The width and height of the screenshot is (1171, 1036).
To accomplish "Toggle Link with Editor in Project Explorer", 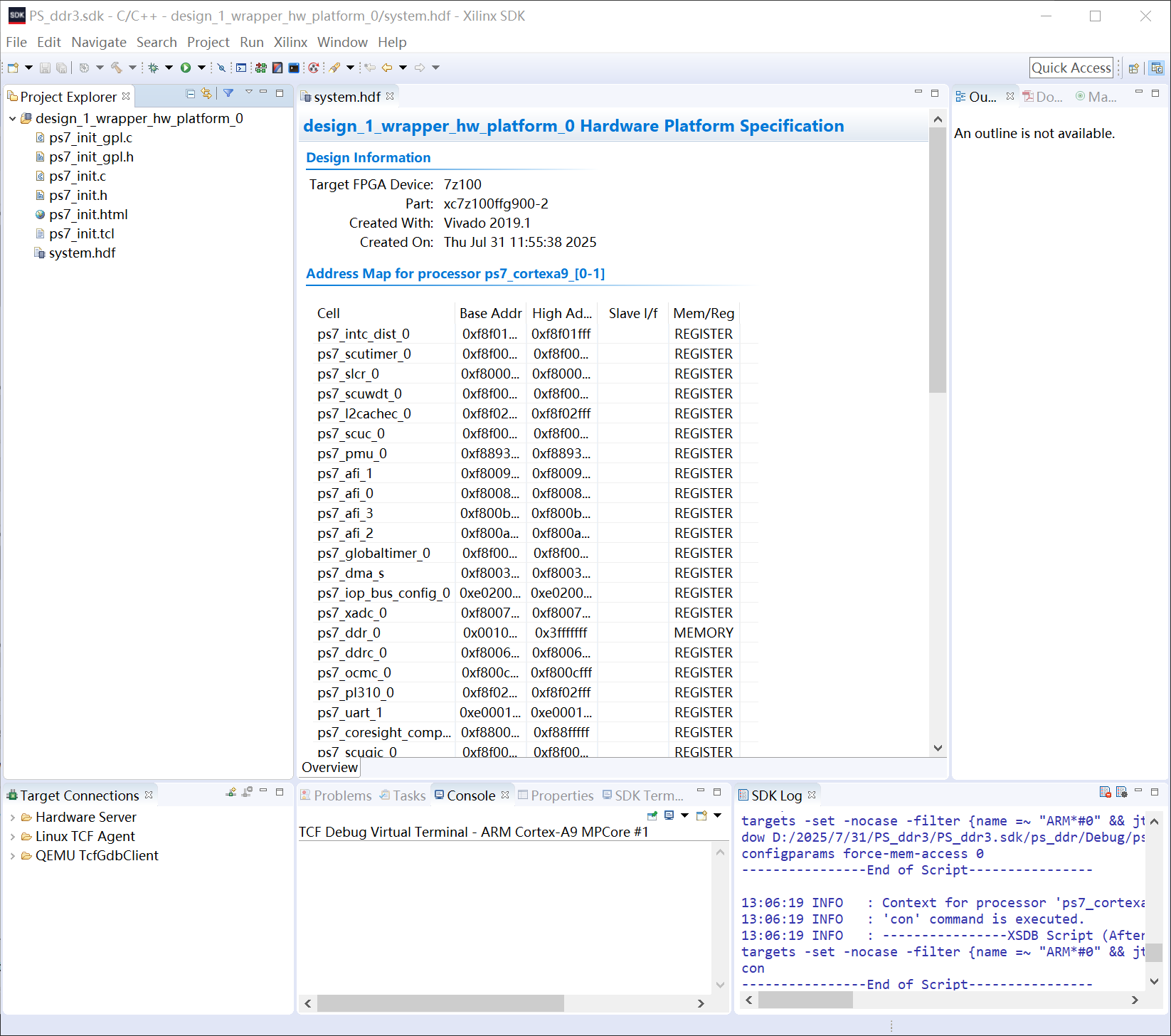I will click(x=206, y=93).
